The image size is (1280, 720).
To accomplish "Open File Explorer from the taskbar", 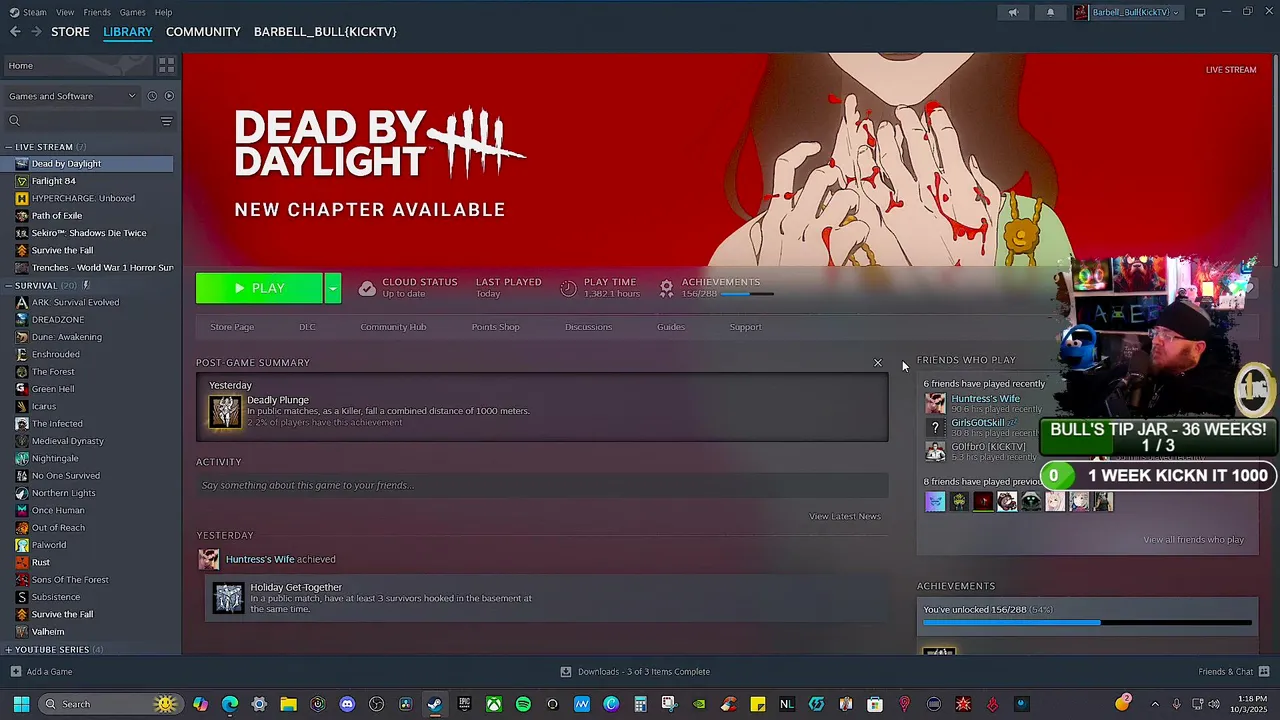I will click(288, 704).
